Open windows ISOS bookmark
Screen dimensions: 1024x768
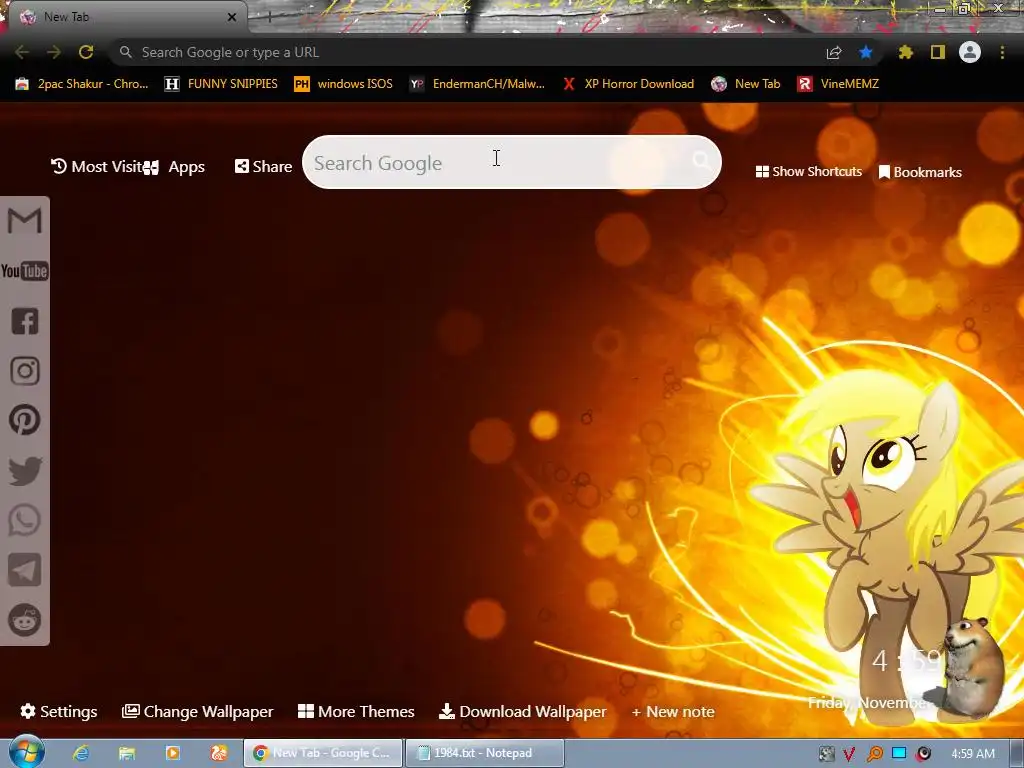tap(344, 84)
